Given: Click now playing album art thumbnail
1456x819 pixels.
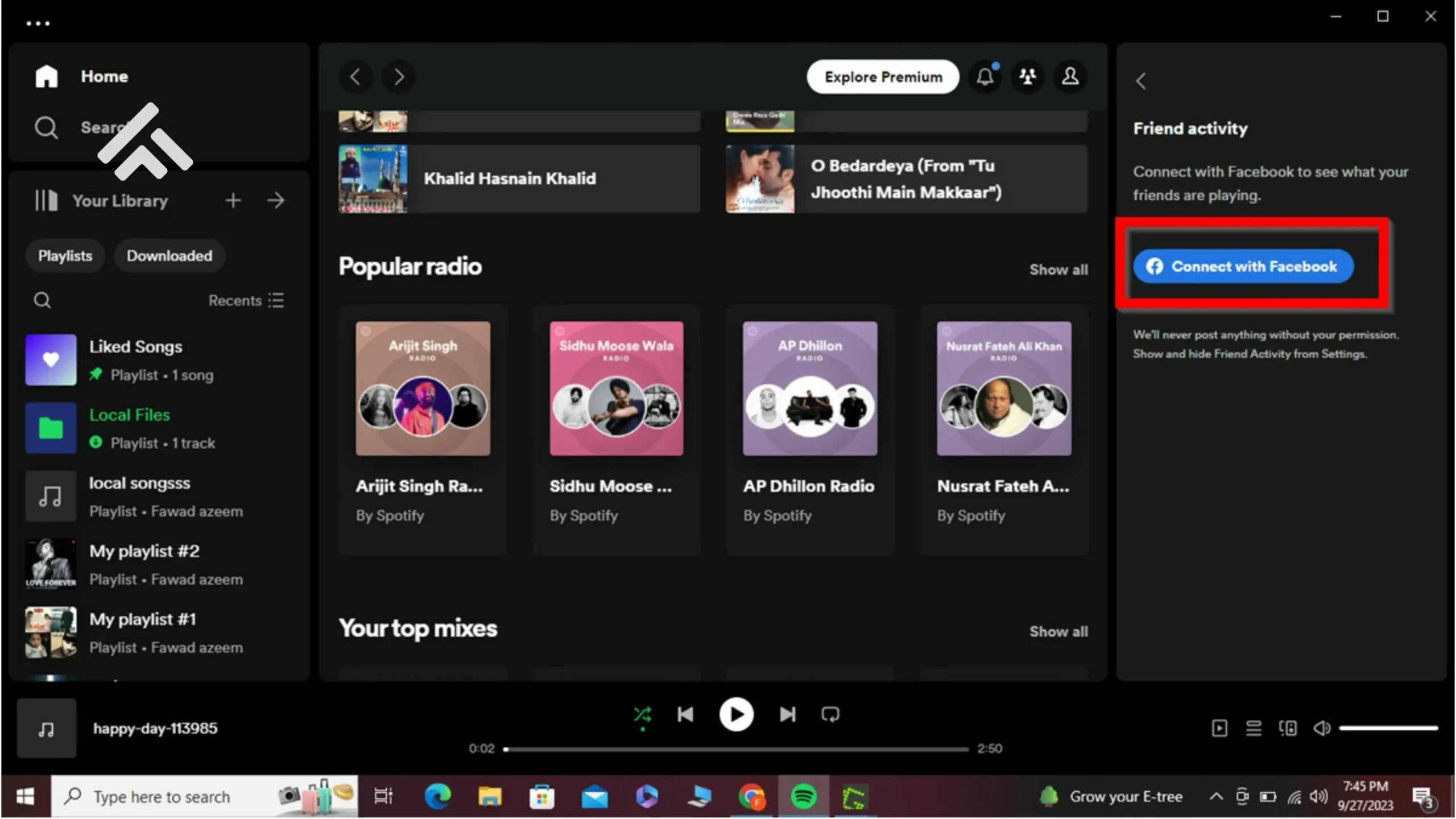Looking at the screenshot, I should click(47, 729).
